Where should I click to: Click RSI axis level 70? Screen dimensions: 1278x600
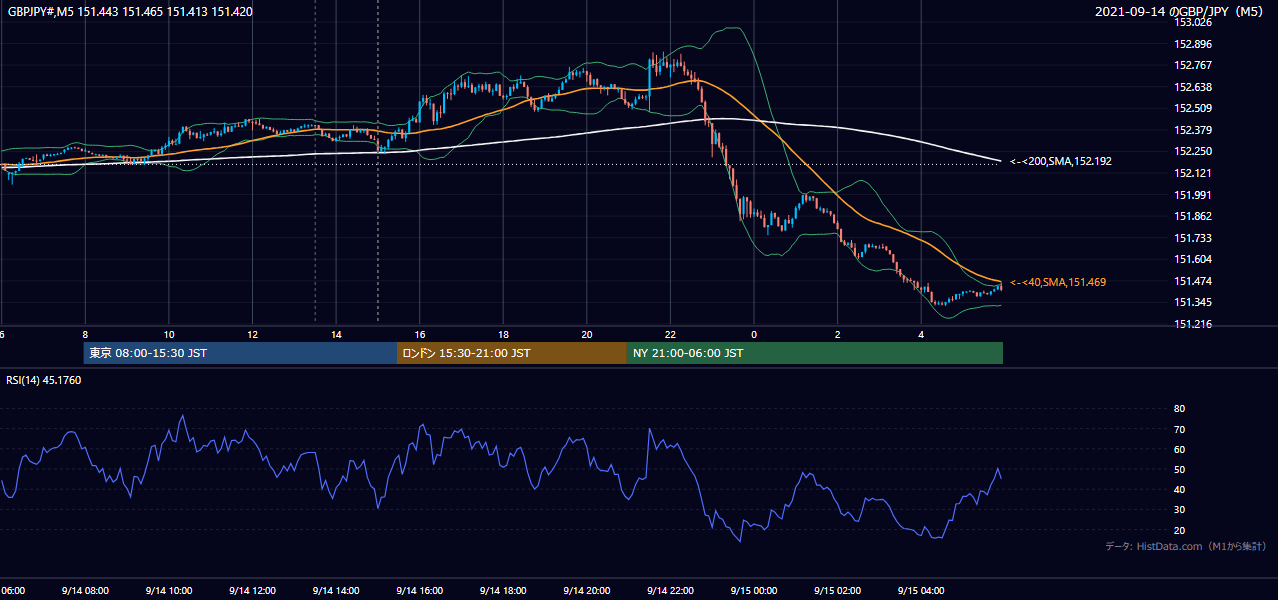(1179, 429)
